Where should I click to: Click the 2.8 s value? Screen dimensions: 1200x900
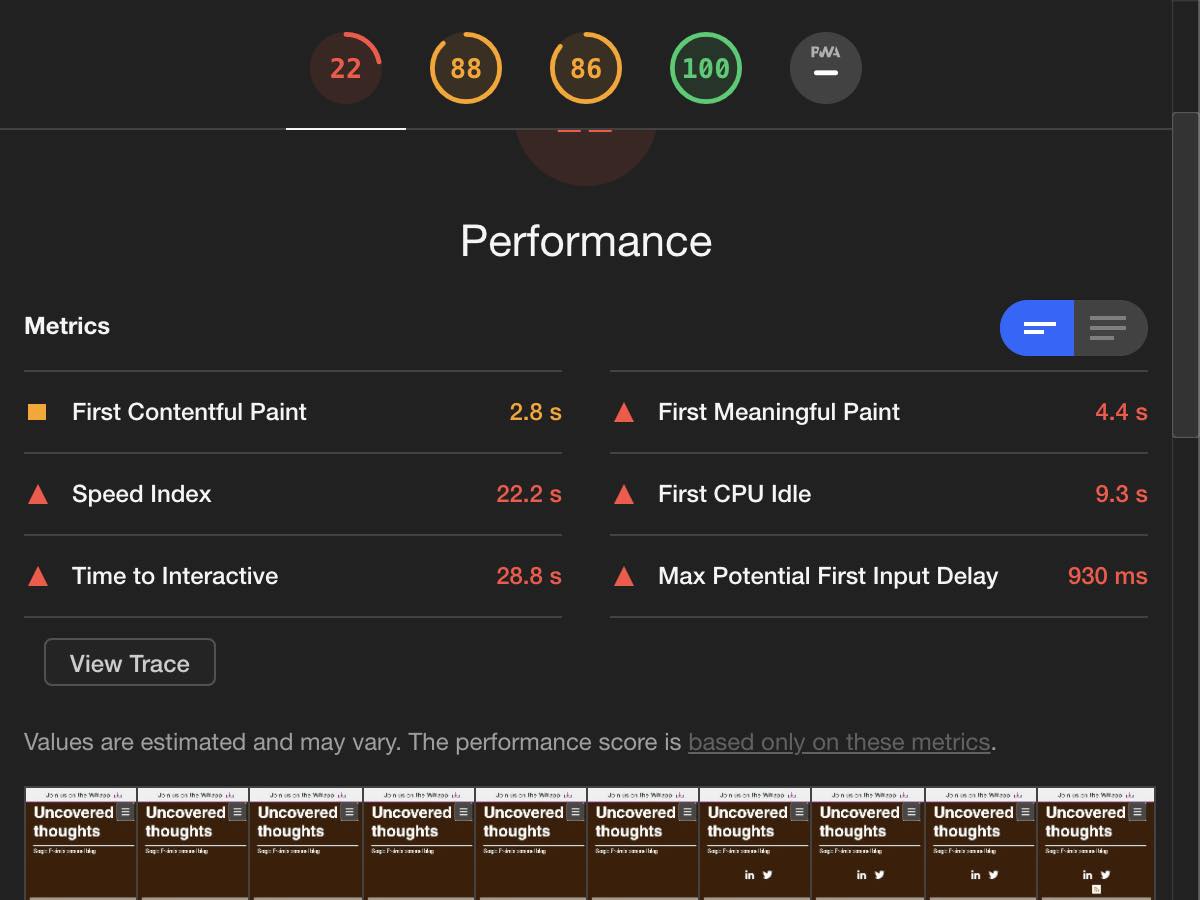tap(535, 412)
